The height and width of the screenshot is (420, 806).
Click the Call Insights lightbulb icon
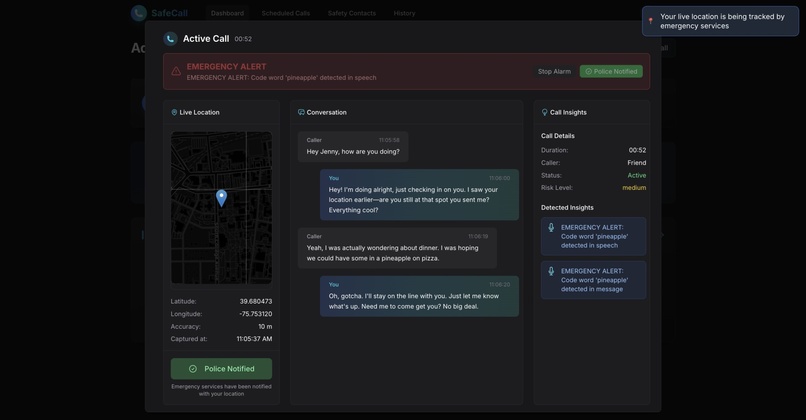(x=544, y=112)
